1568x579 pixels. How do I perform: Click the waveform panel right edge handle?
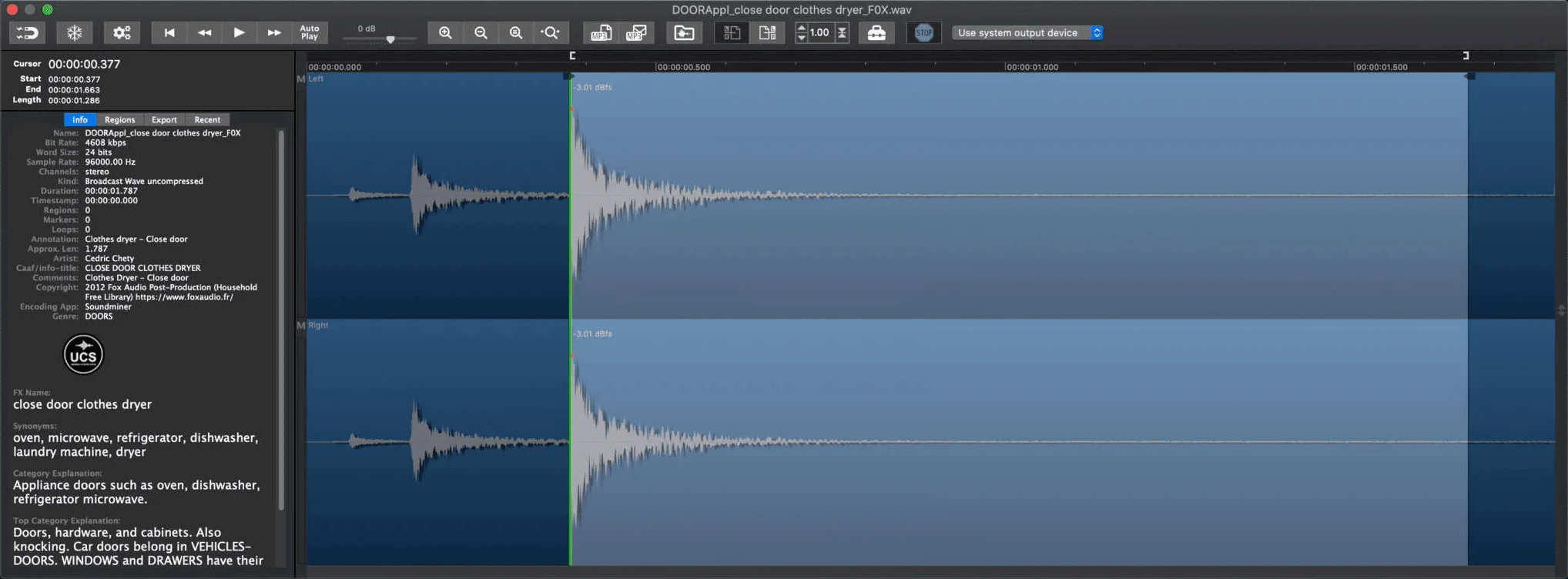click(x=1561, y=310)
